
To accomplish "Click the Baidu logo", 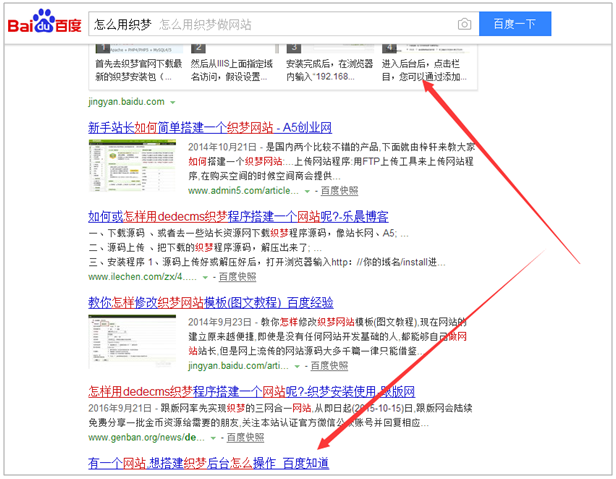I will click(44, 23).
